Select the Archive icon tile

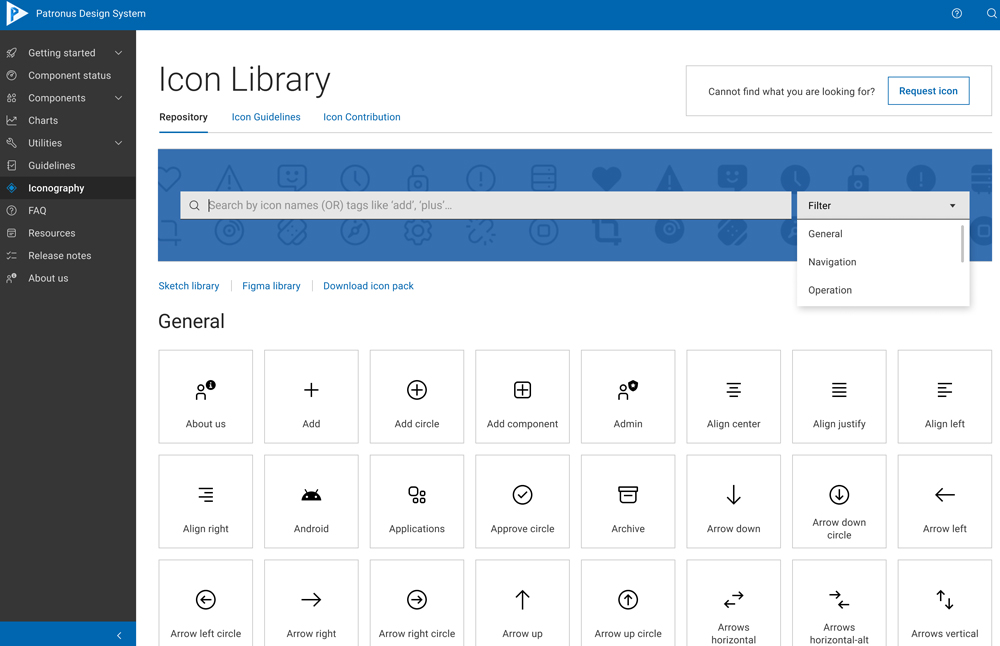[628, 502]
